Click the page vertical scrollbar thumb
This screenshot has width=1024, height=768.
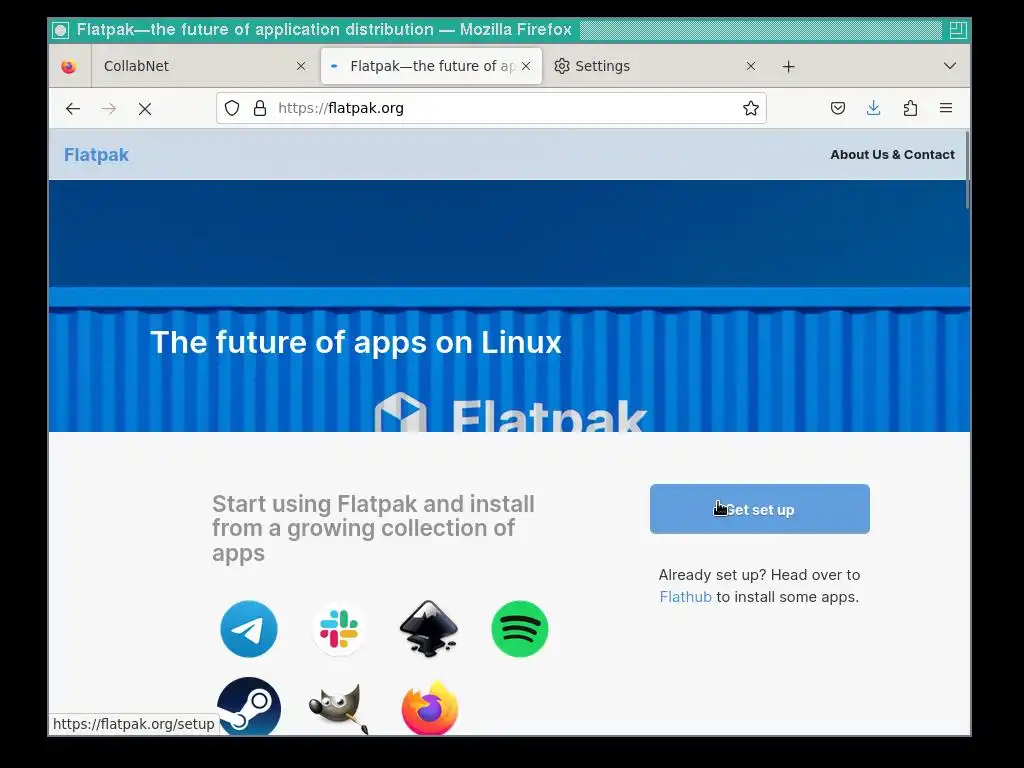(967, 170)
